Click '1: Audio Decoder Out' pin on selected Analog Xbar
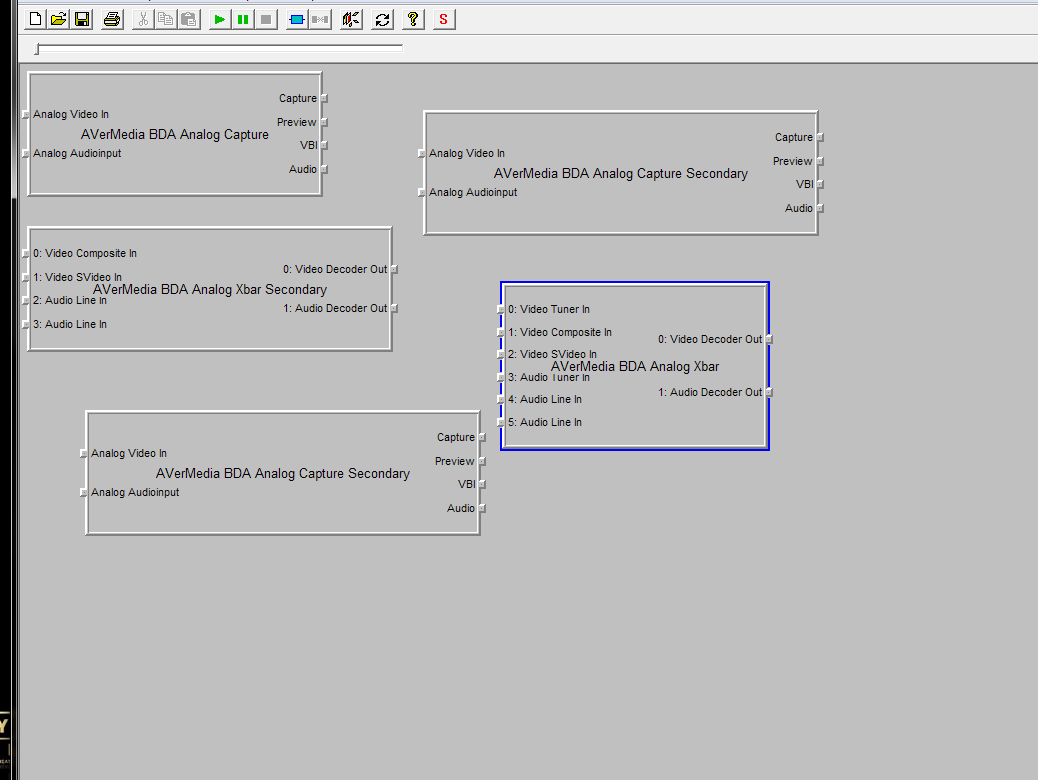The image size is (1038, 780). click(x=769, y=392)
